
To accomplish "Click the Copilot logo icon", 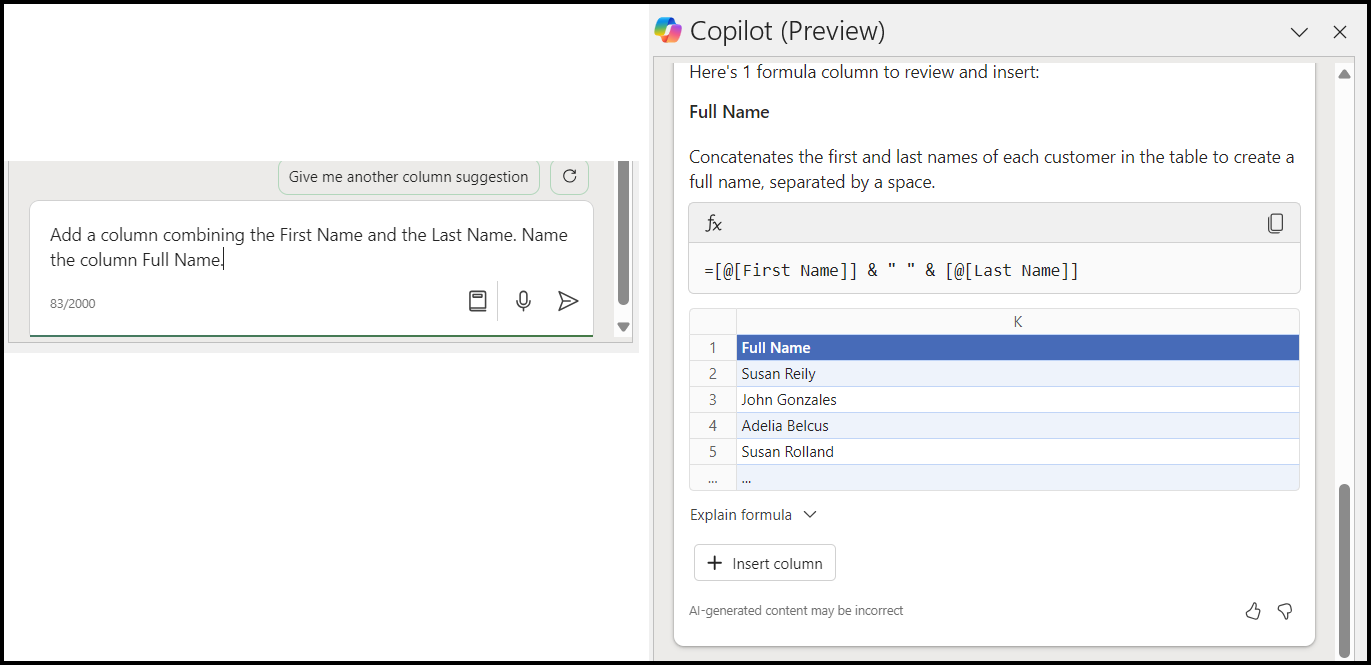I will point(666,30).
